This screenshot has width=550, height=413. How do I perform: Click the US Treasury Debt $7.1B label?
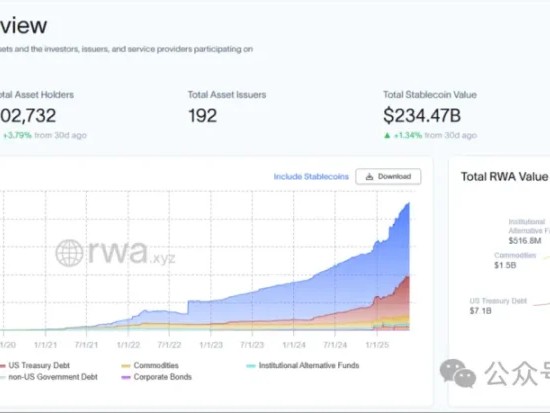(498, 306)
